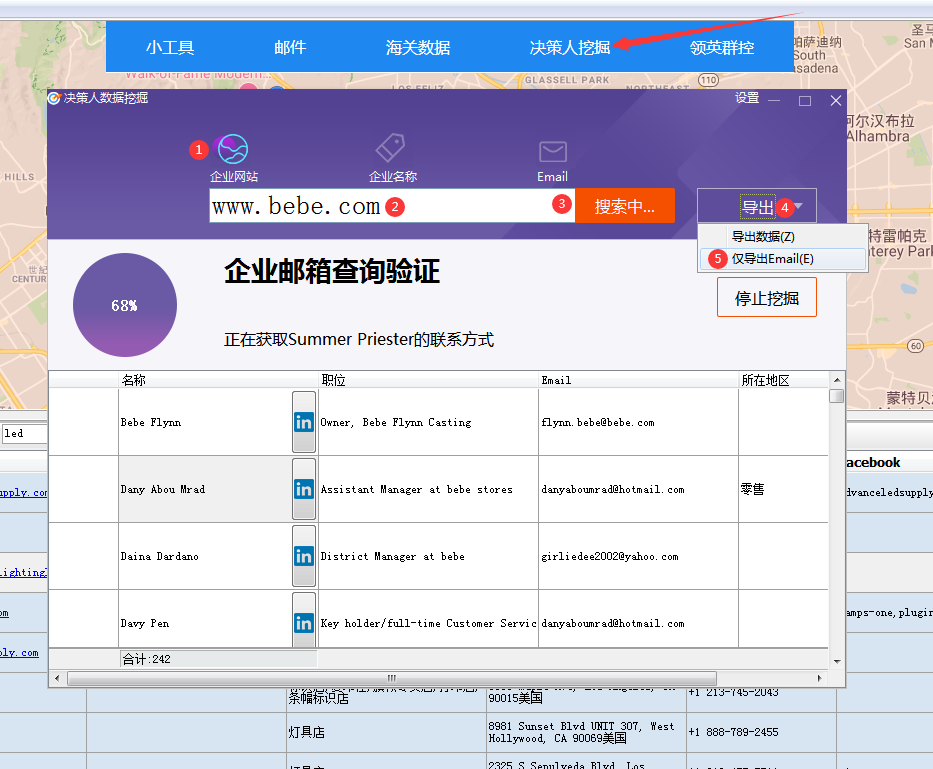
Task: Select the name cell Daina Dardano
Action: (x=205, y=557)
